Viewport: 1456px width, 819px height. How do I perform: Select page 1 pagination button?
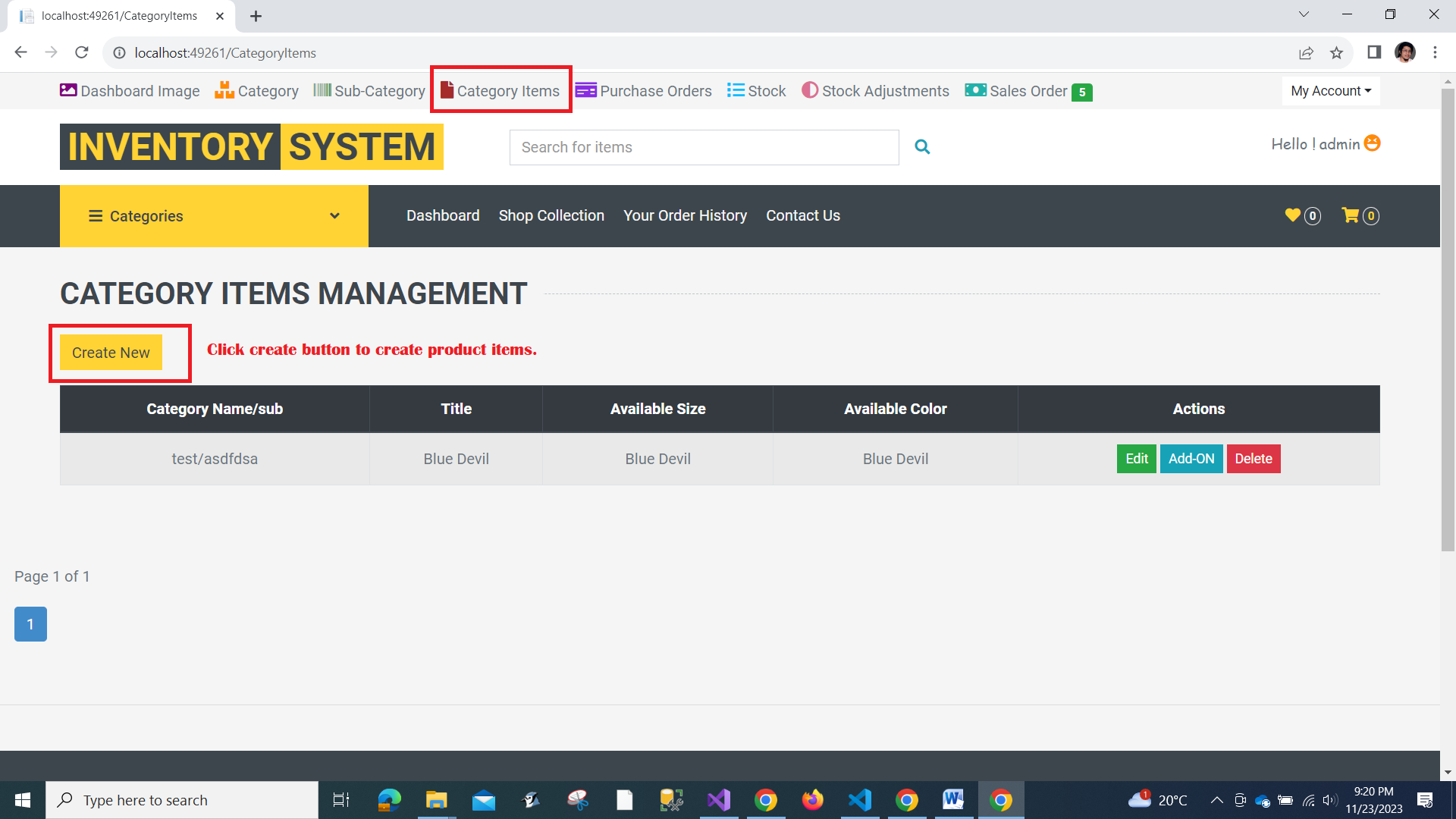[x=30, y=624]
